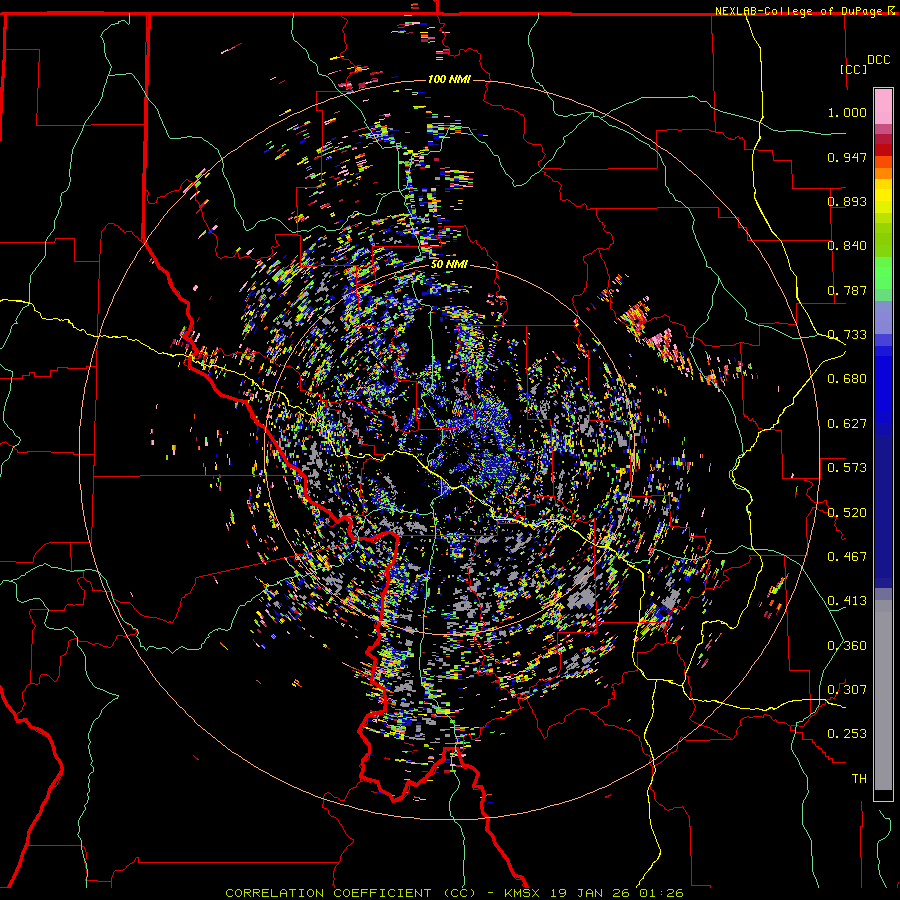Click the NEXLAB-College of DuPage label
Image resolution: width=900 pixels, height=900 pixels.
(798, 11)
